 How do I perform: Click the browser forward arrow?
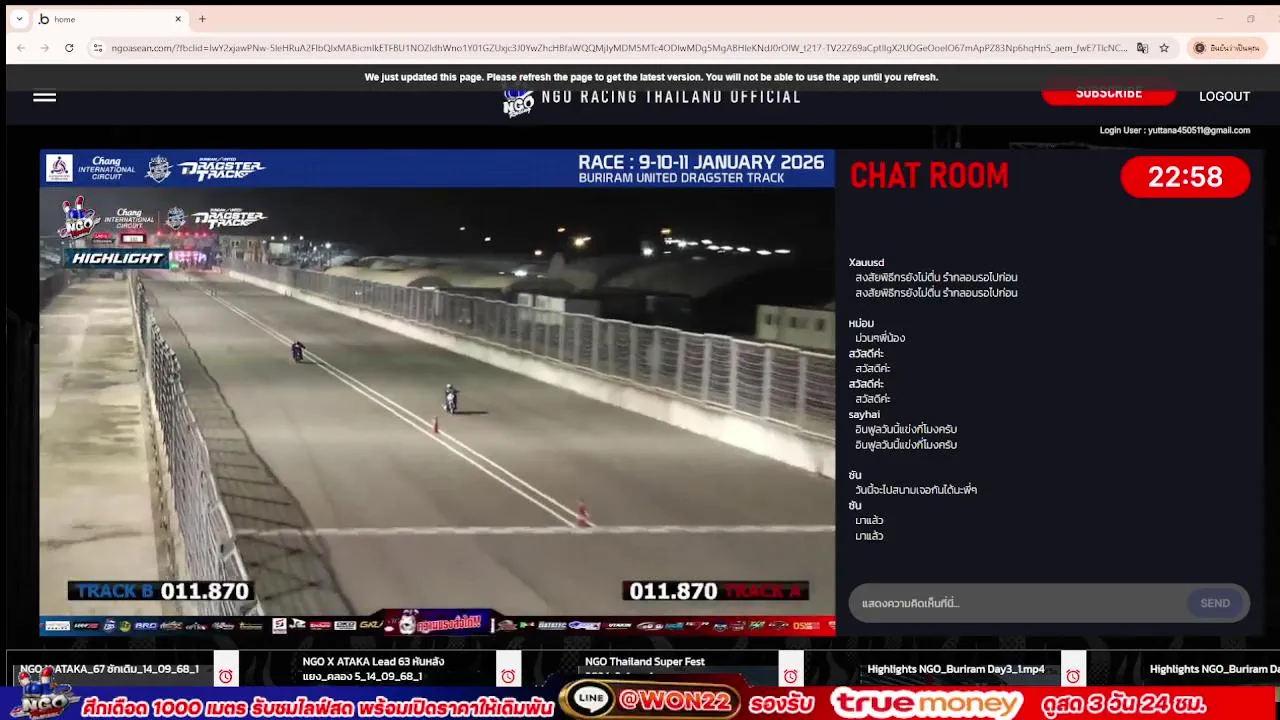[x=45, y=48]
